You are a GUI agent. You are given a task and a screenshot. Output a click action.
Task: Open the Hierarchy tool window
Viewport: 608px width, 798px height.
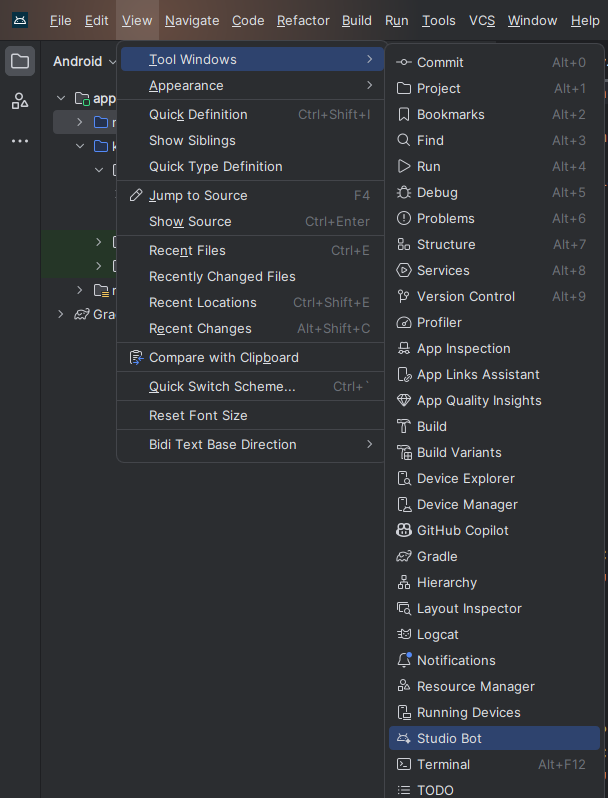494,582
